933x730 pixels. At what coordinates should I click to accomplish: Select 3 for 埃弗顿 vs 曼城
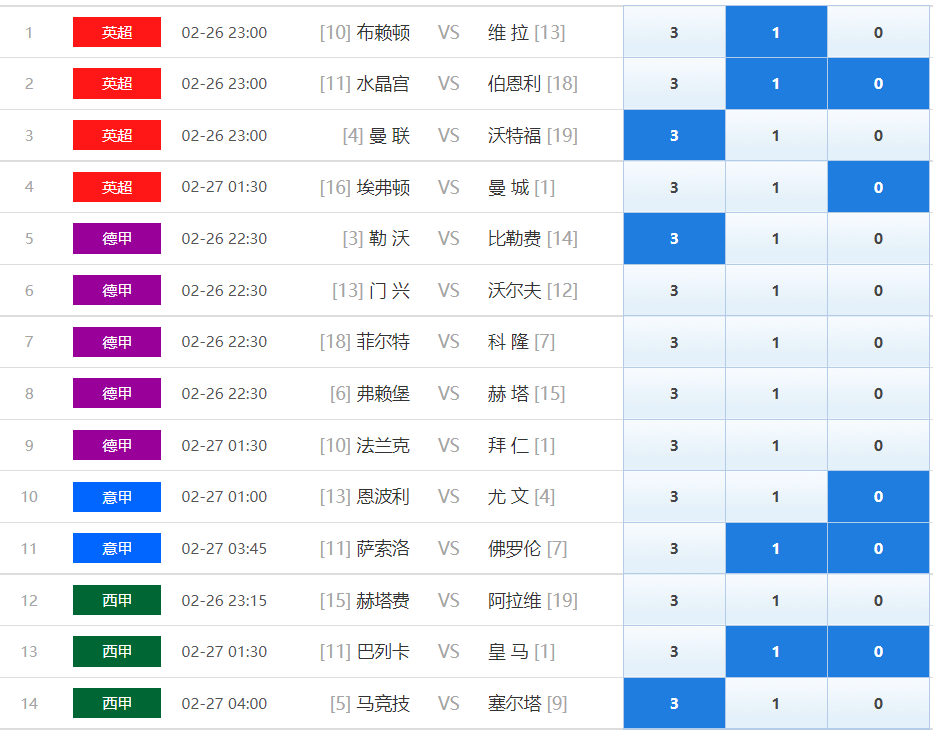pyautogui.click(x=674, y=187)
